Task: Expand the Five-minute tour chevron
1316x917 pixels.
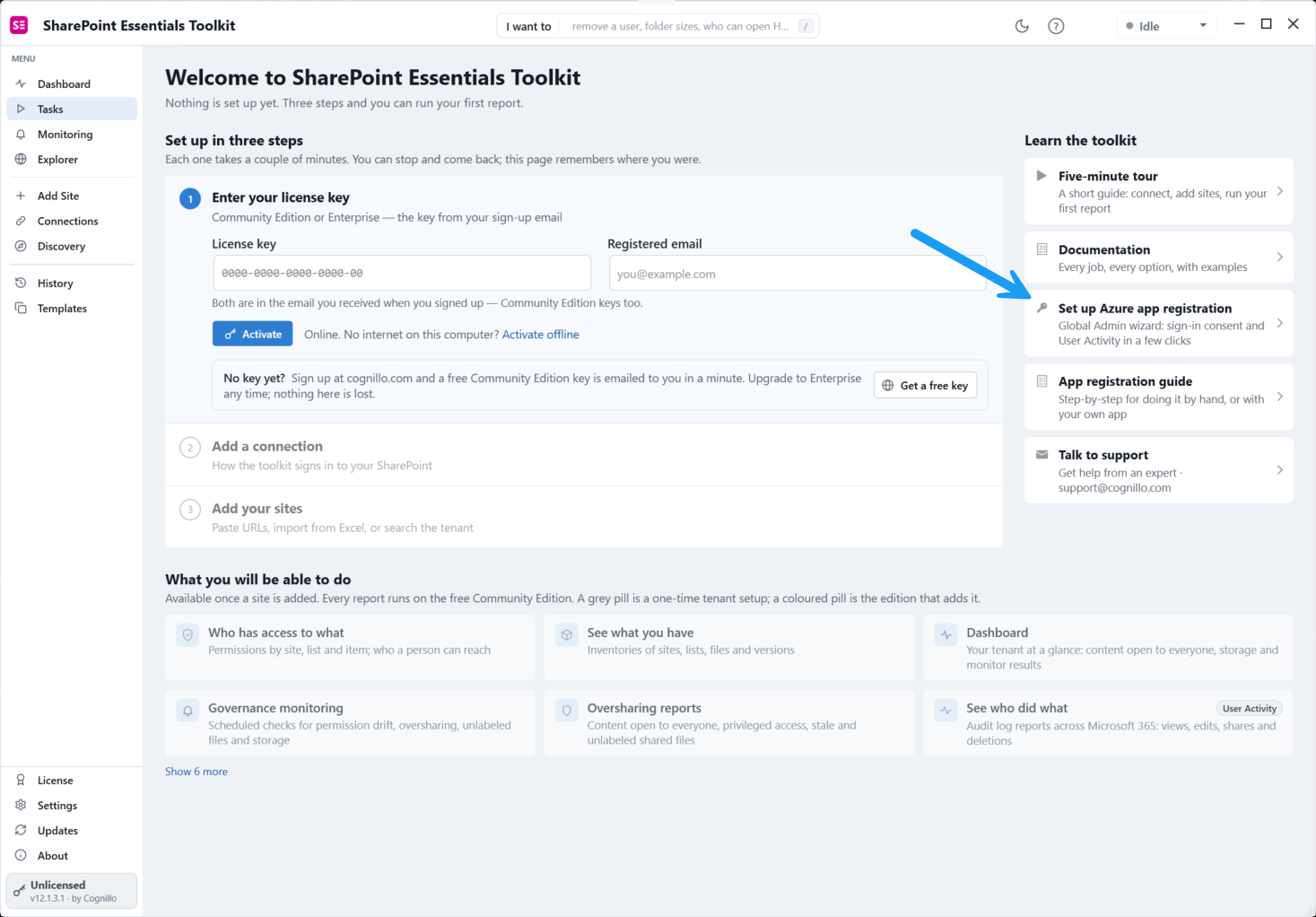Action: point(1279,191)
